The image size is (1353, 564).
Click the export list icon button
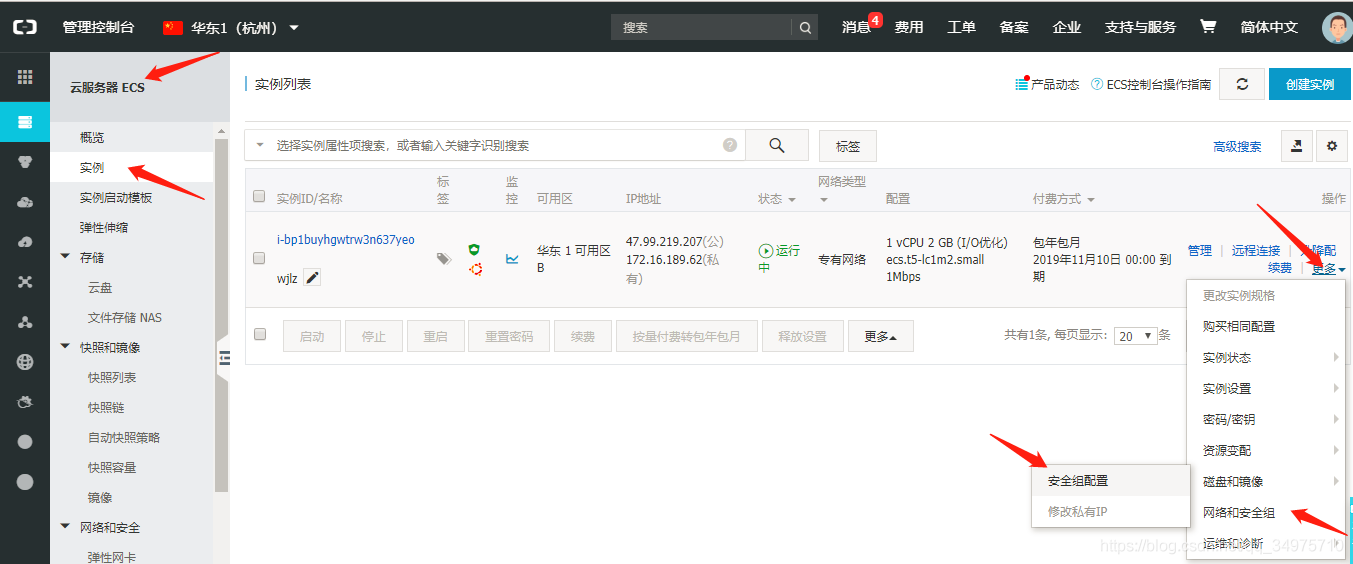click(x=1296, y=146)
